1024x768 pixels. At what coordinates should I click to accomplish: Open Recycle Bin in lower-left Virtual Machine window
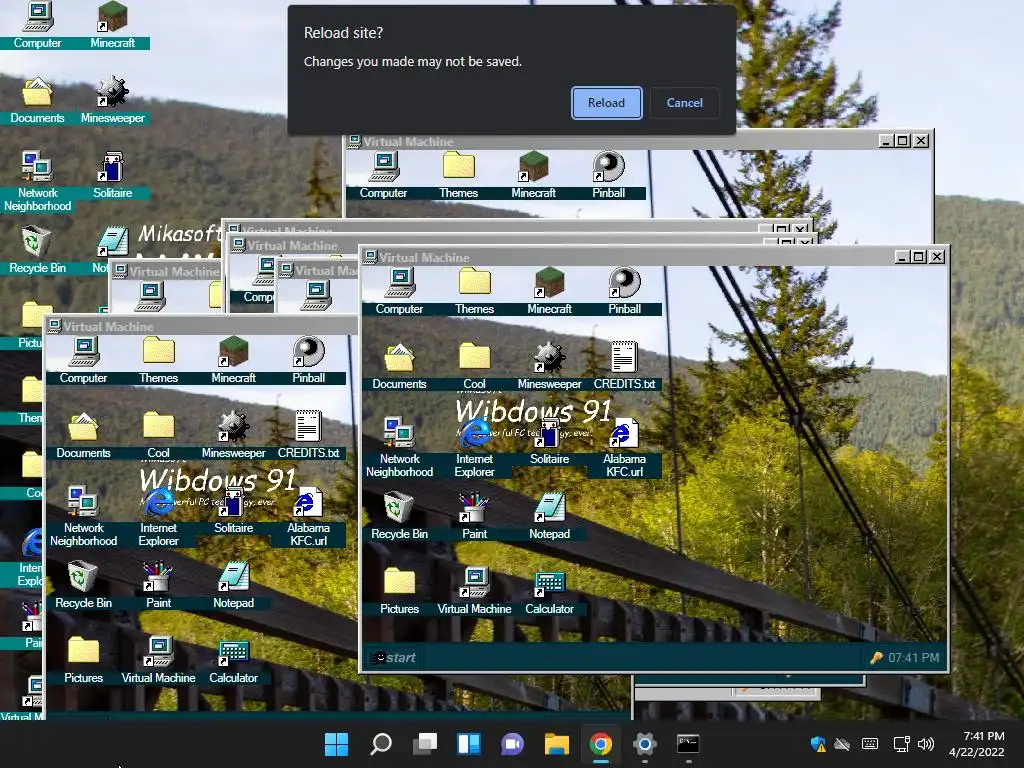83,585
